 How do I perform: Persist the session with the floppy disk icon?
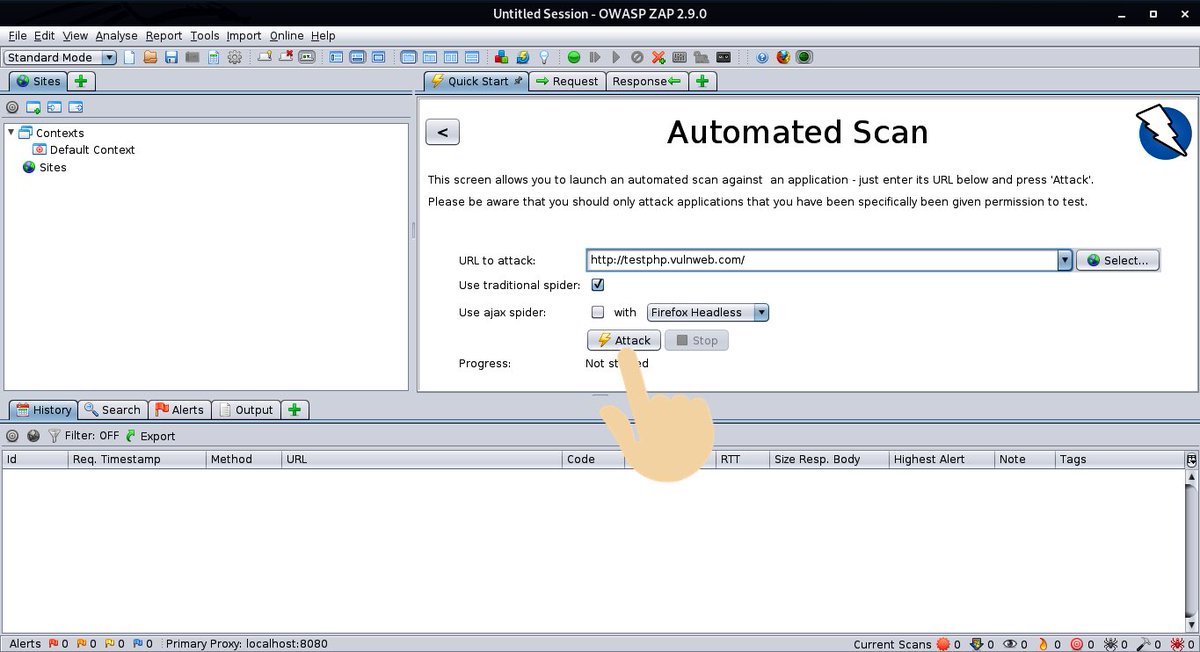[x=171, y=57]
